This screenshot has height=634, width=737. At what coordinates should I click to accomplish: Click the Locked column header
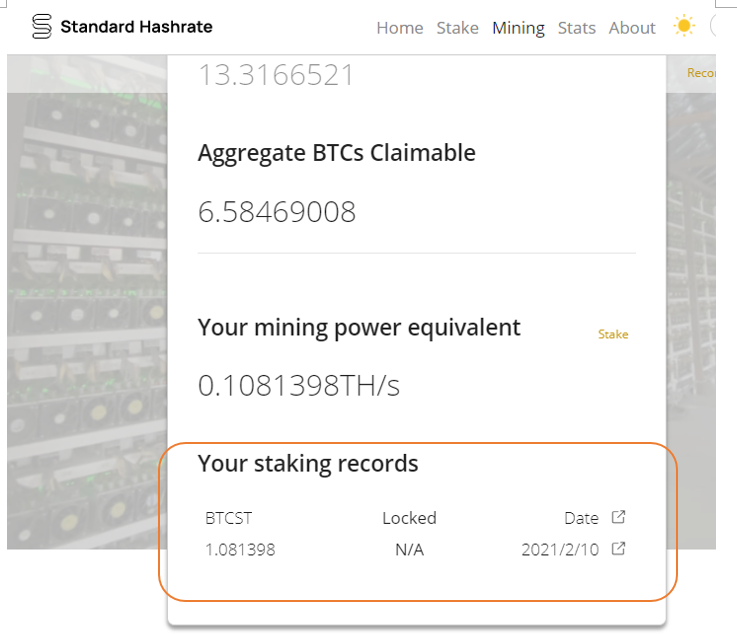coord(409,518)
